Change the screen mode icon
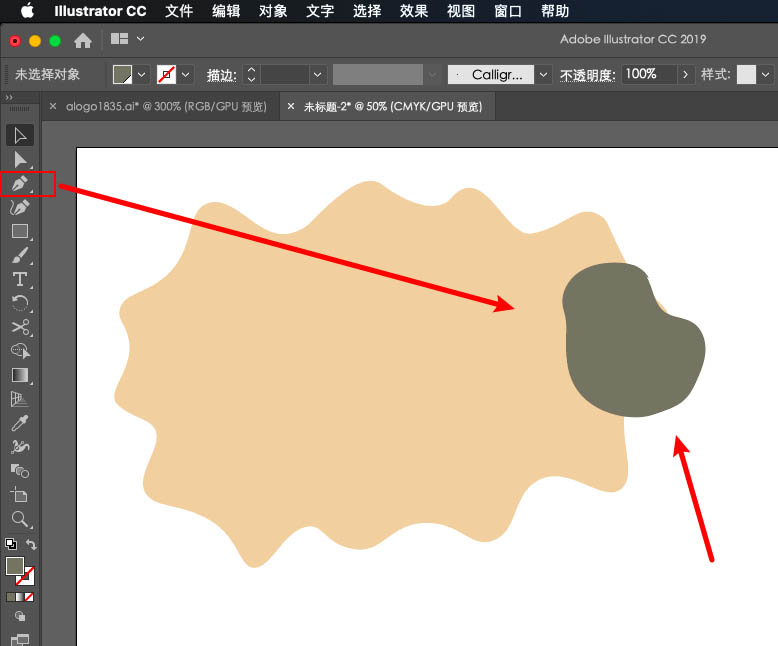The width and height of the screenshot is (778, 646). point(20,640)
